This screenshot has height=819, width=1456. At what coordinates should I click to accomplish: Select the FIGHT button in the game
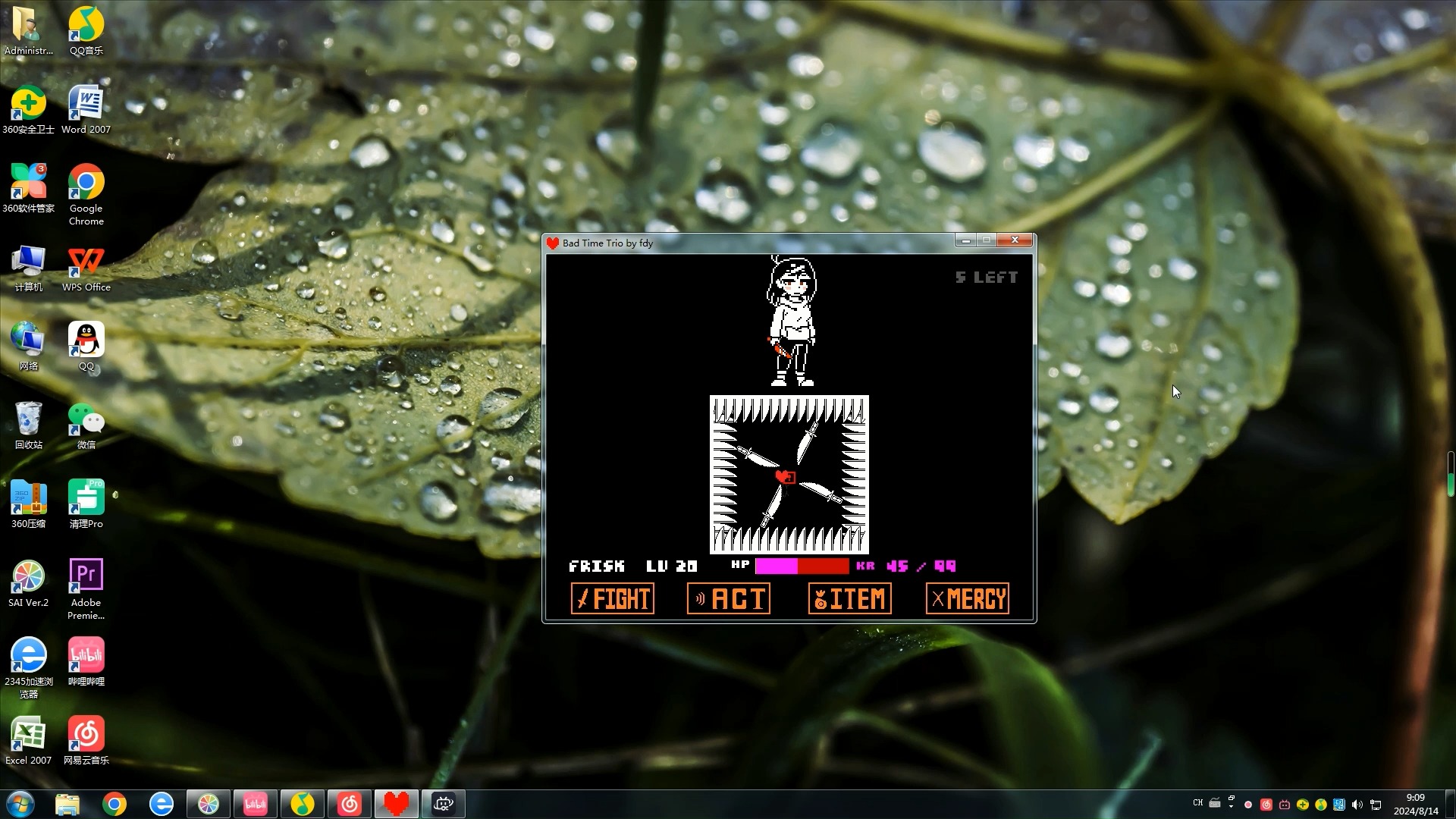click(x=612, y=598)
